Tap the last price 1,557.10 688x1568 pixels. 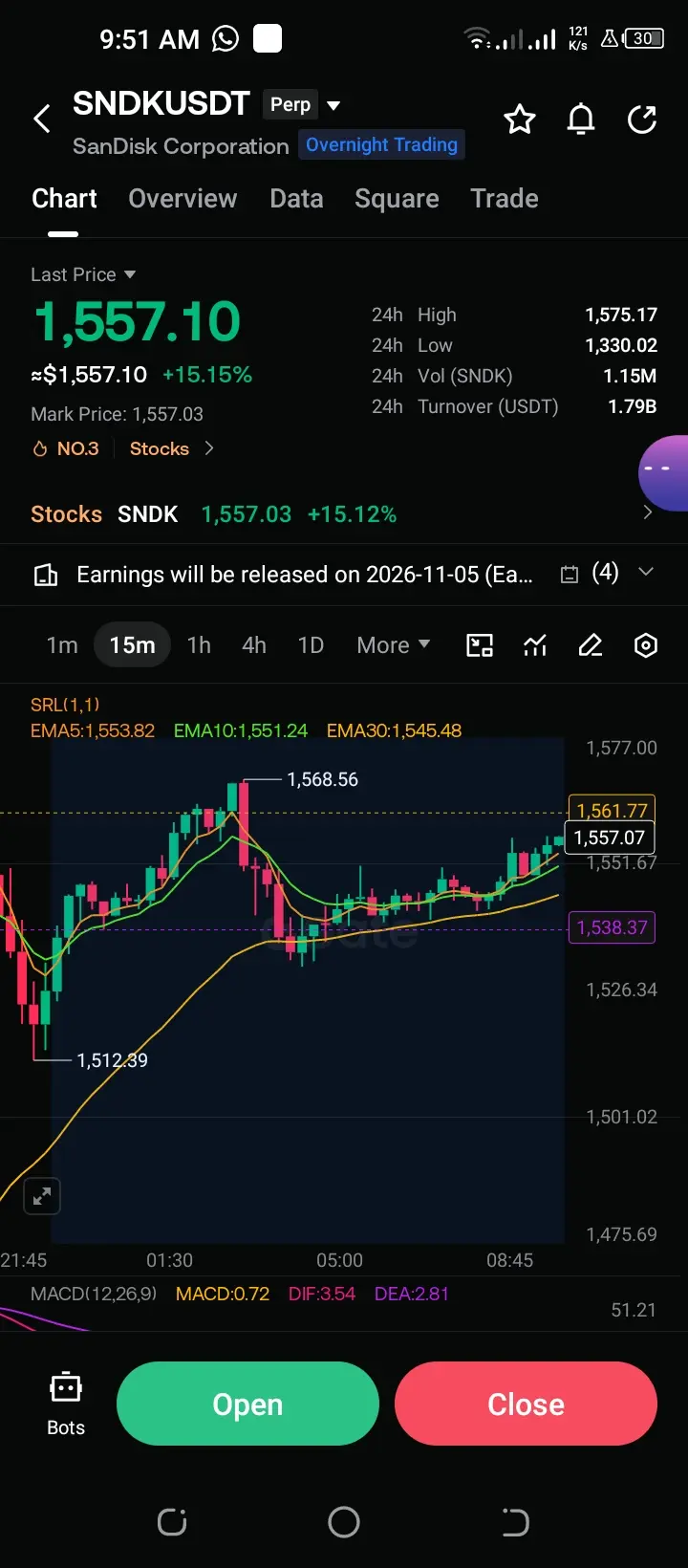tap(137, 321)
